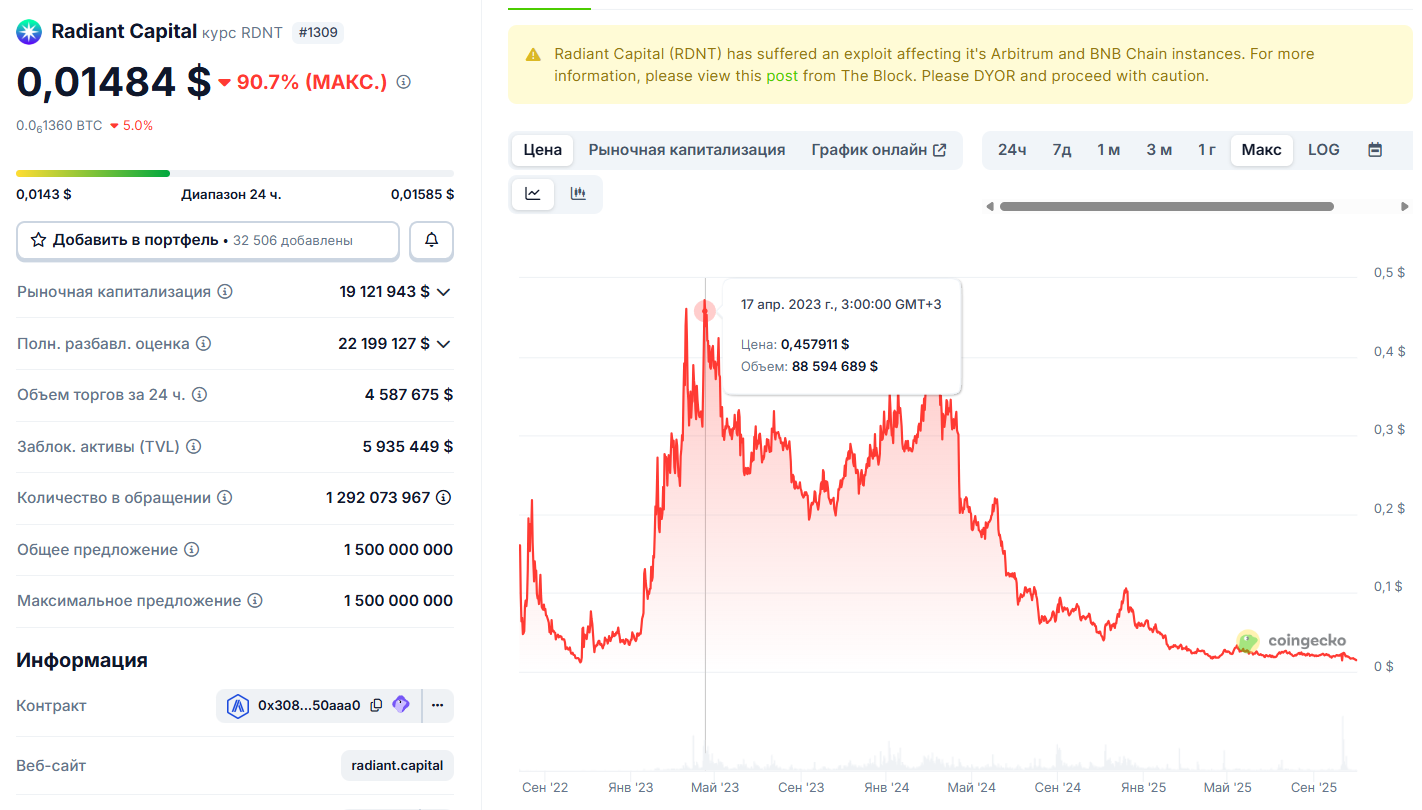1422x810 pixels.
Task: Click the Arbitrum network icon beside the contract
Action: tap(239, 705)
